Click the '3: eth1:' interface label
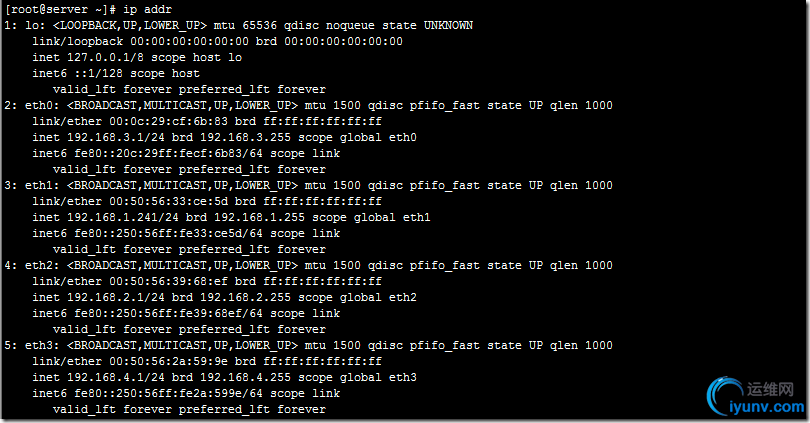 point(32,185)
